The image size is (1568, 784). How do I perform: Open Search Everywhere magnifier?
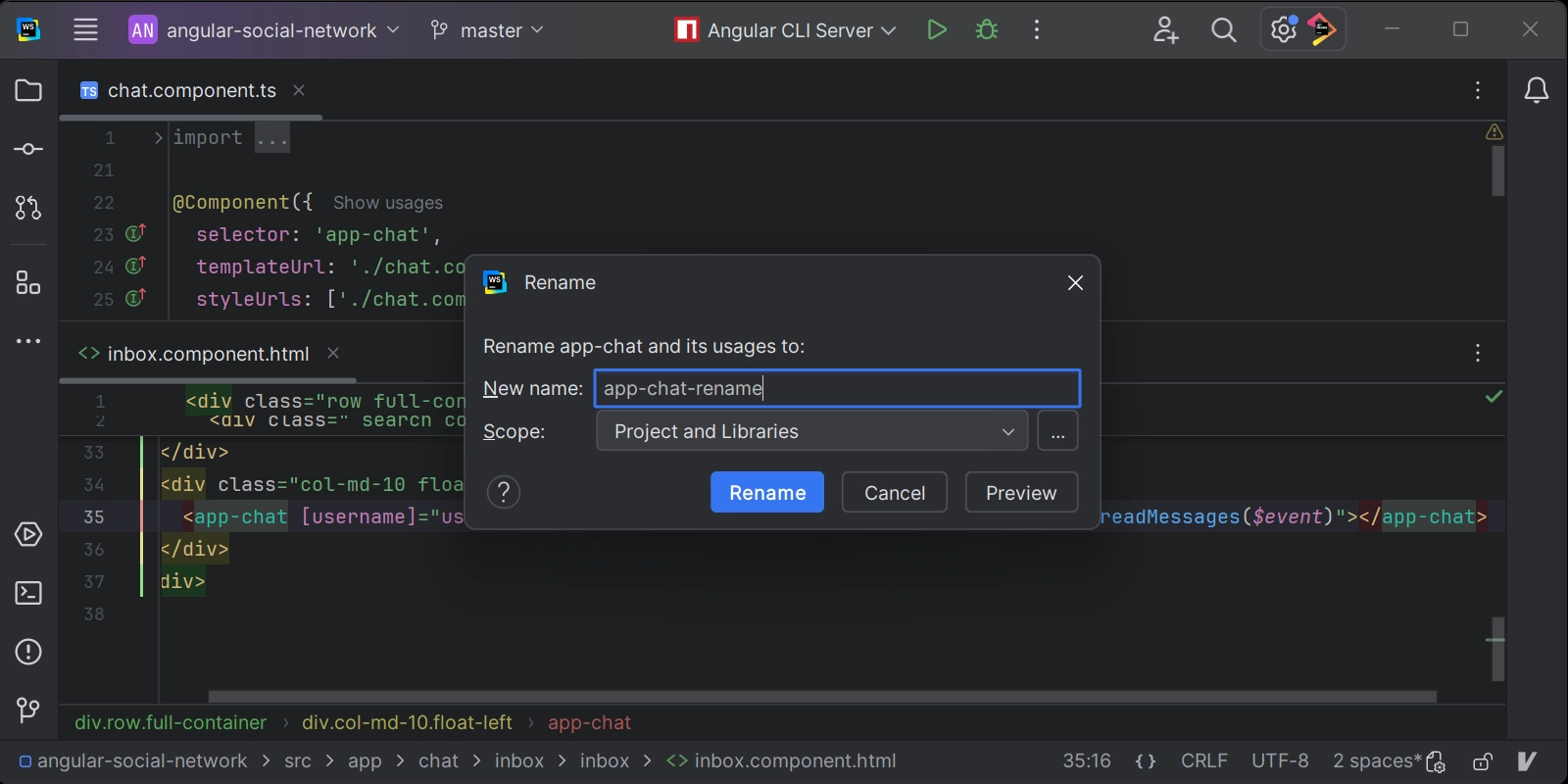point(1223,29)
